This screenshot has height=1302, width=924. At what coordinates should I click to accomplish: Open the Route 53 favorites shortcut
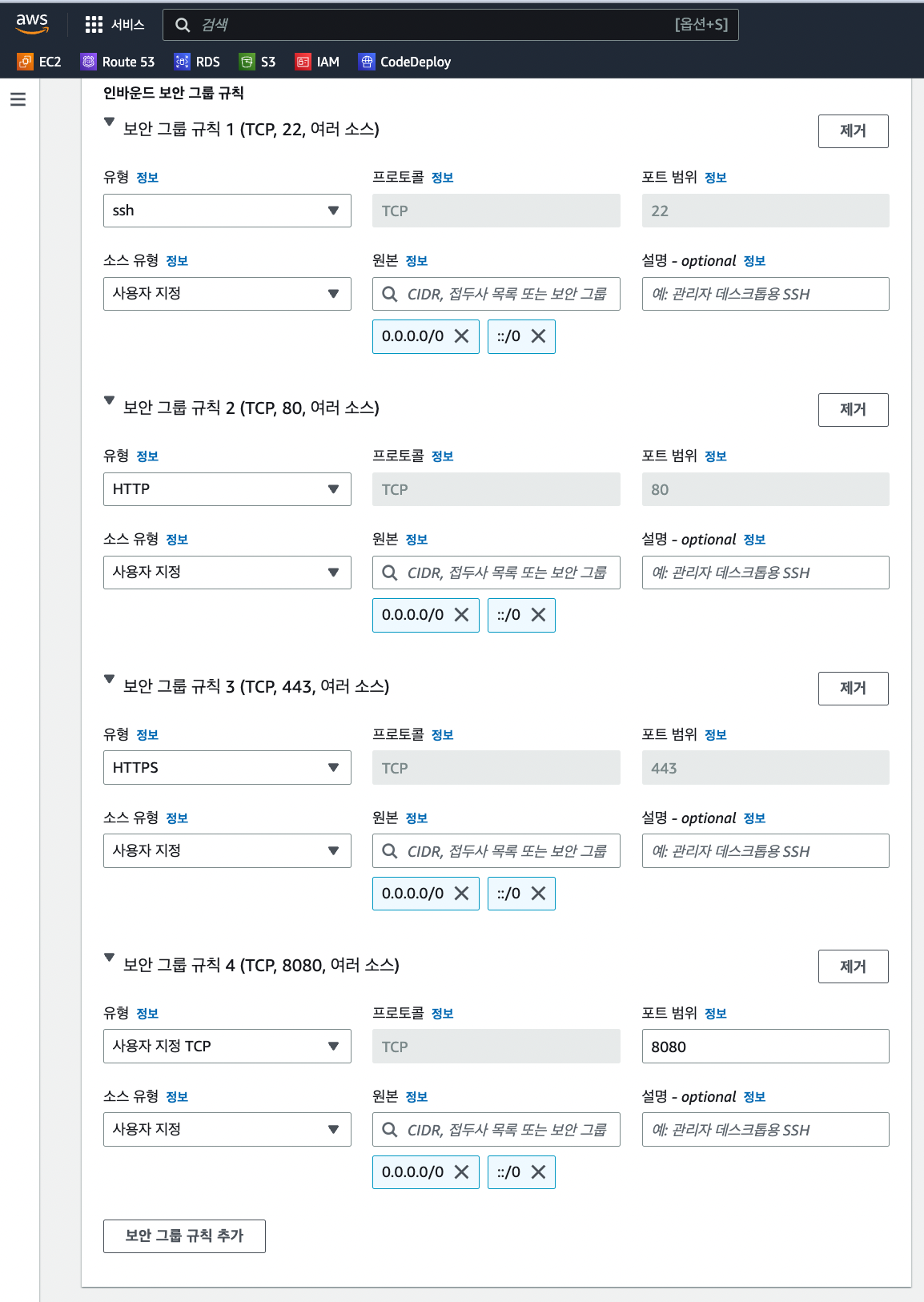(x=118, y=62)
